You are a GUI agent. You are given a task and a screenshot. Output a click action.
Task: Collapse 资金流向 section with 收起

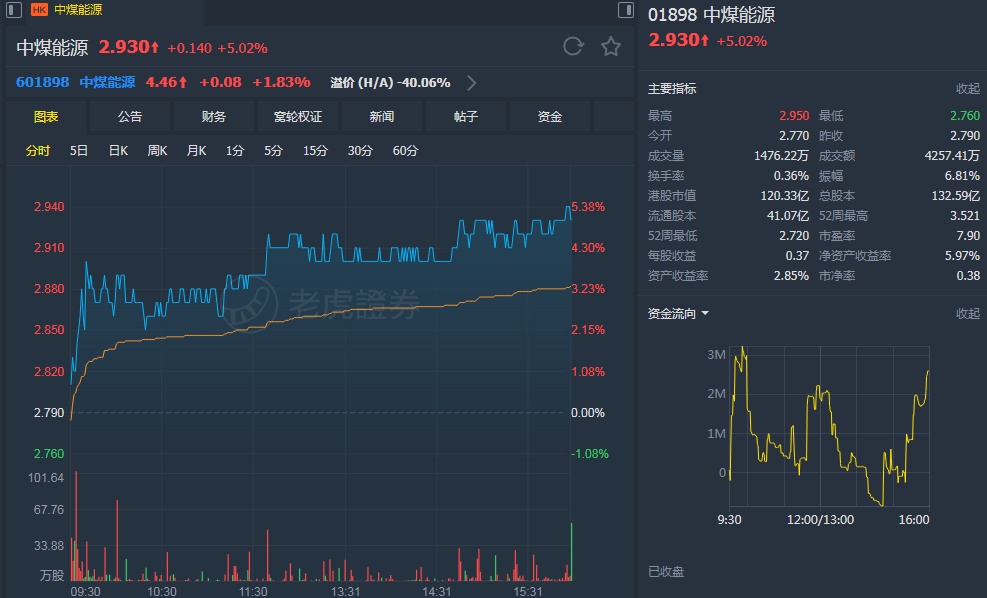(x=967, y=313)
